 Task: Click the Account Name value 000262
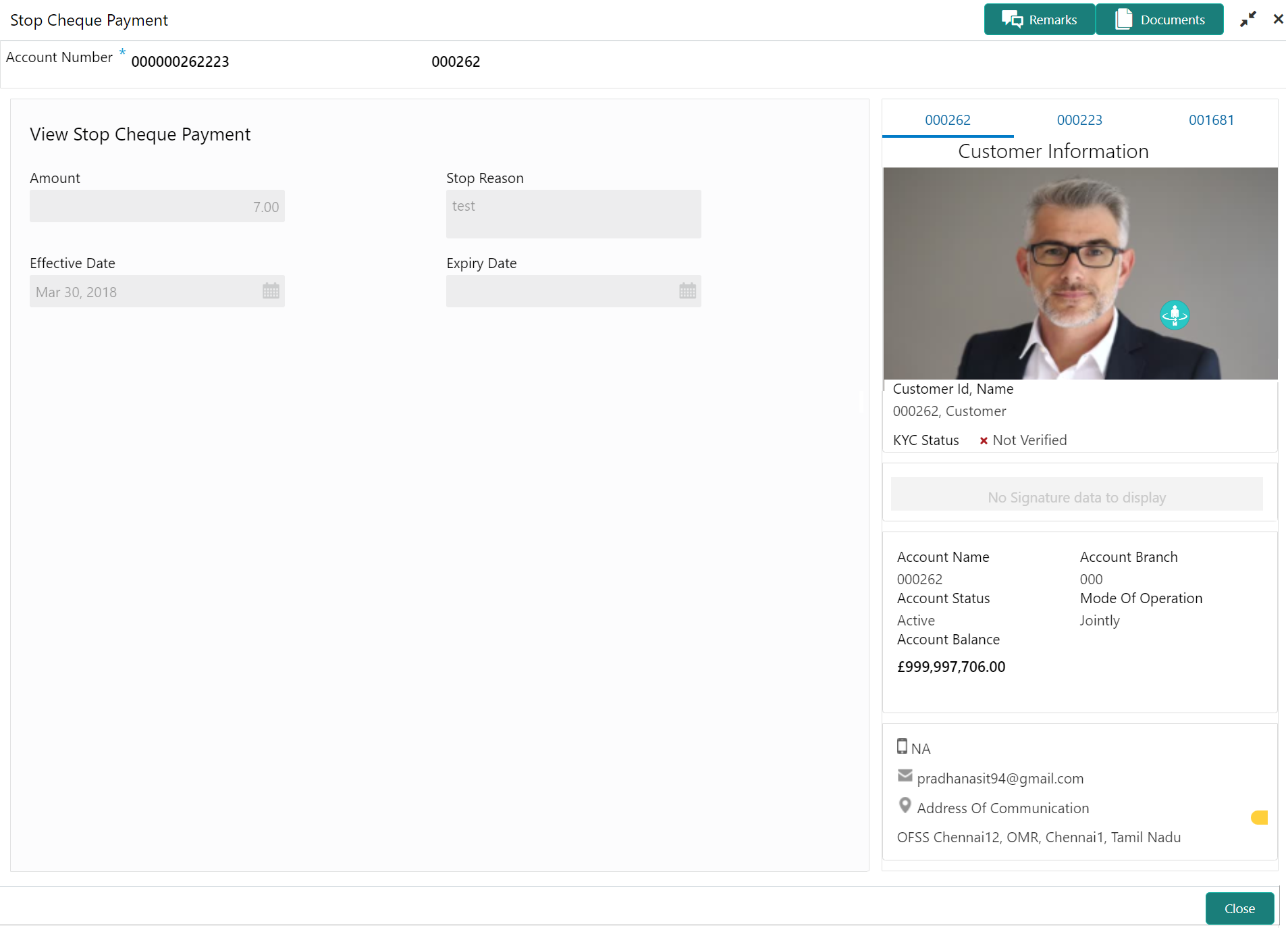(919, 579)
